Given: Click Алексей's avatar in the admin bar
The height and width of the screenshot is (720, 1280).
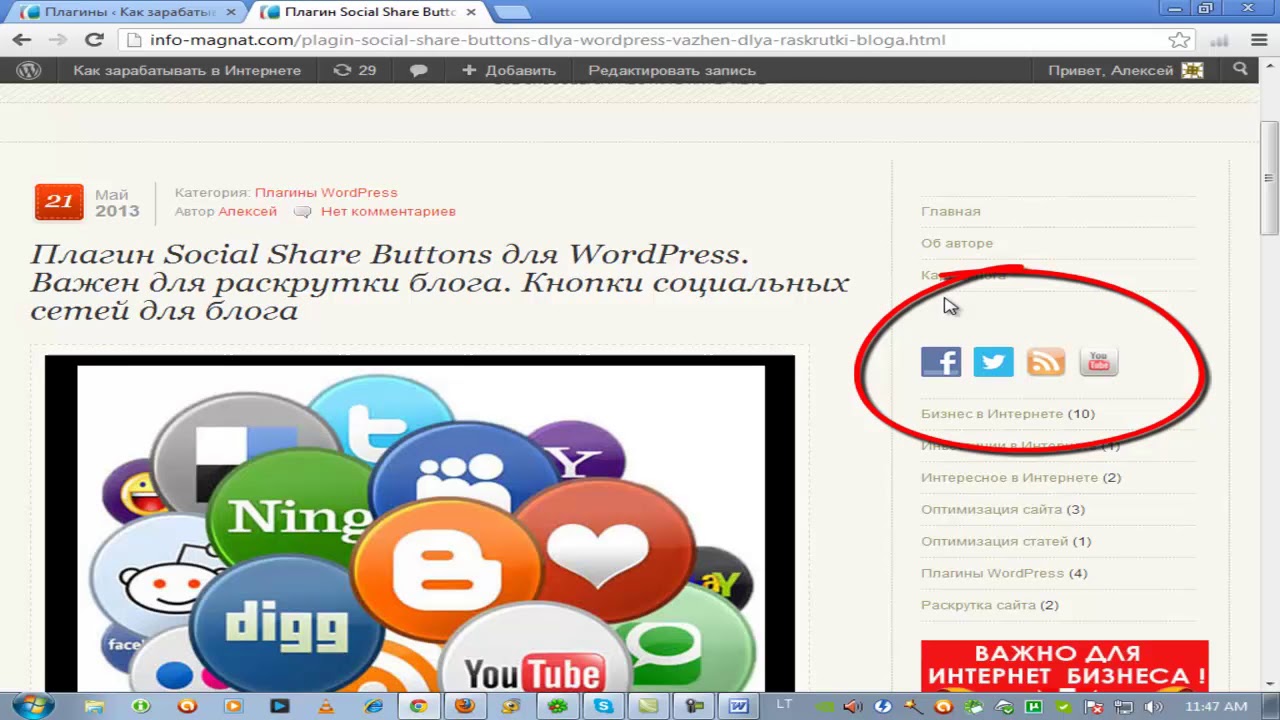Looking at the screenshot, I should coord(1192,70).
